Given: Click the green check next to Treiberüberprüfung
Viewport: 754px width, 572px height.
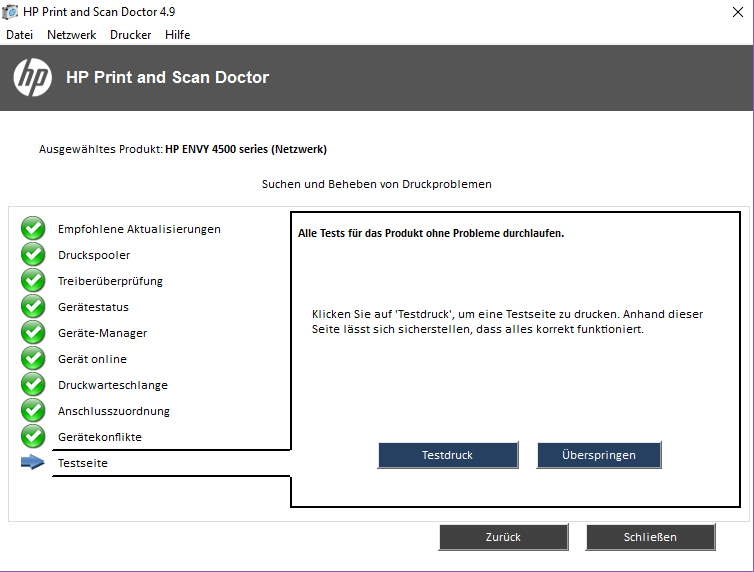Looking at the screenshot, I should 33,280.
